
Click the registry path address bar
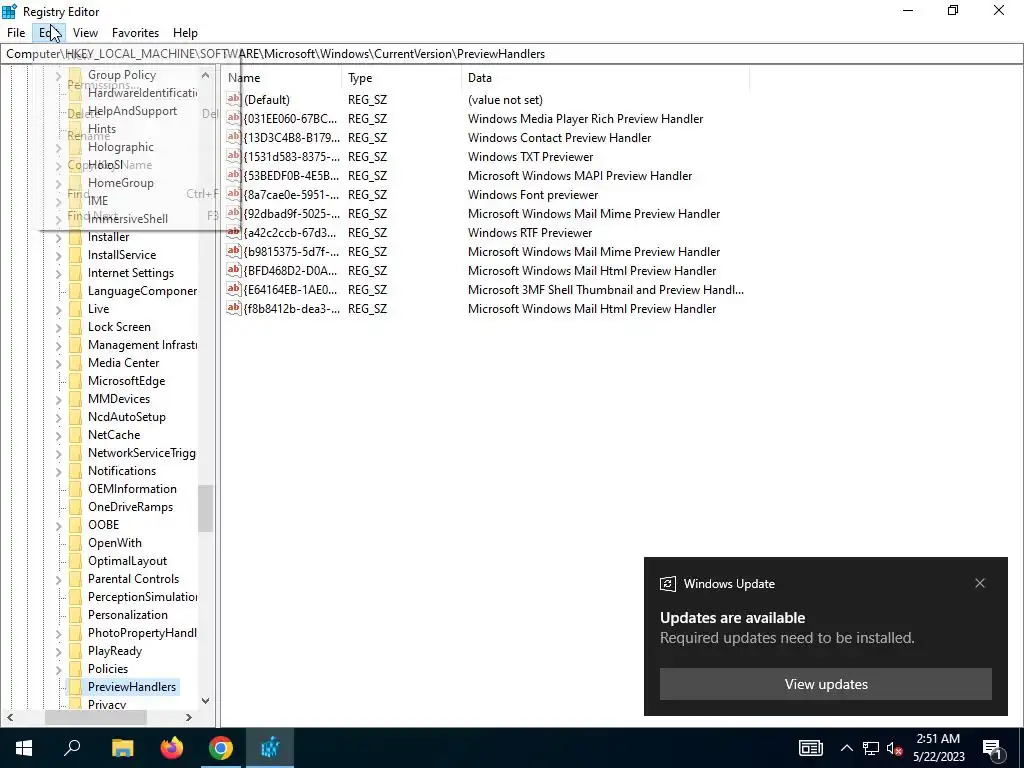point(512,54)
